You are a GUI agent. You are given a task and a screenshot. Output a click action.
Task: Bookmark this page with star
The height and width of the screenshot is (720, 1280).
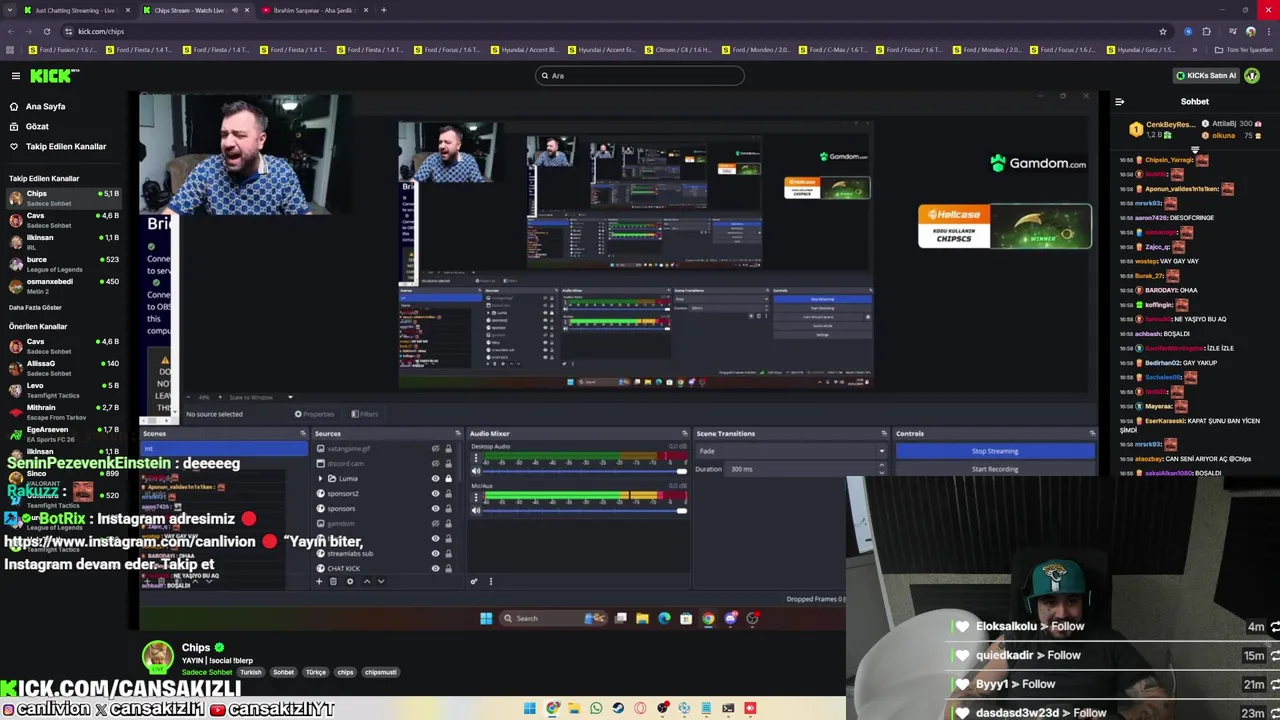1162,31
